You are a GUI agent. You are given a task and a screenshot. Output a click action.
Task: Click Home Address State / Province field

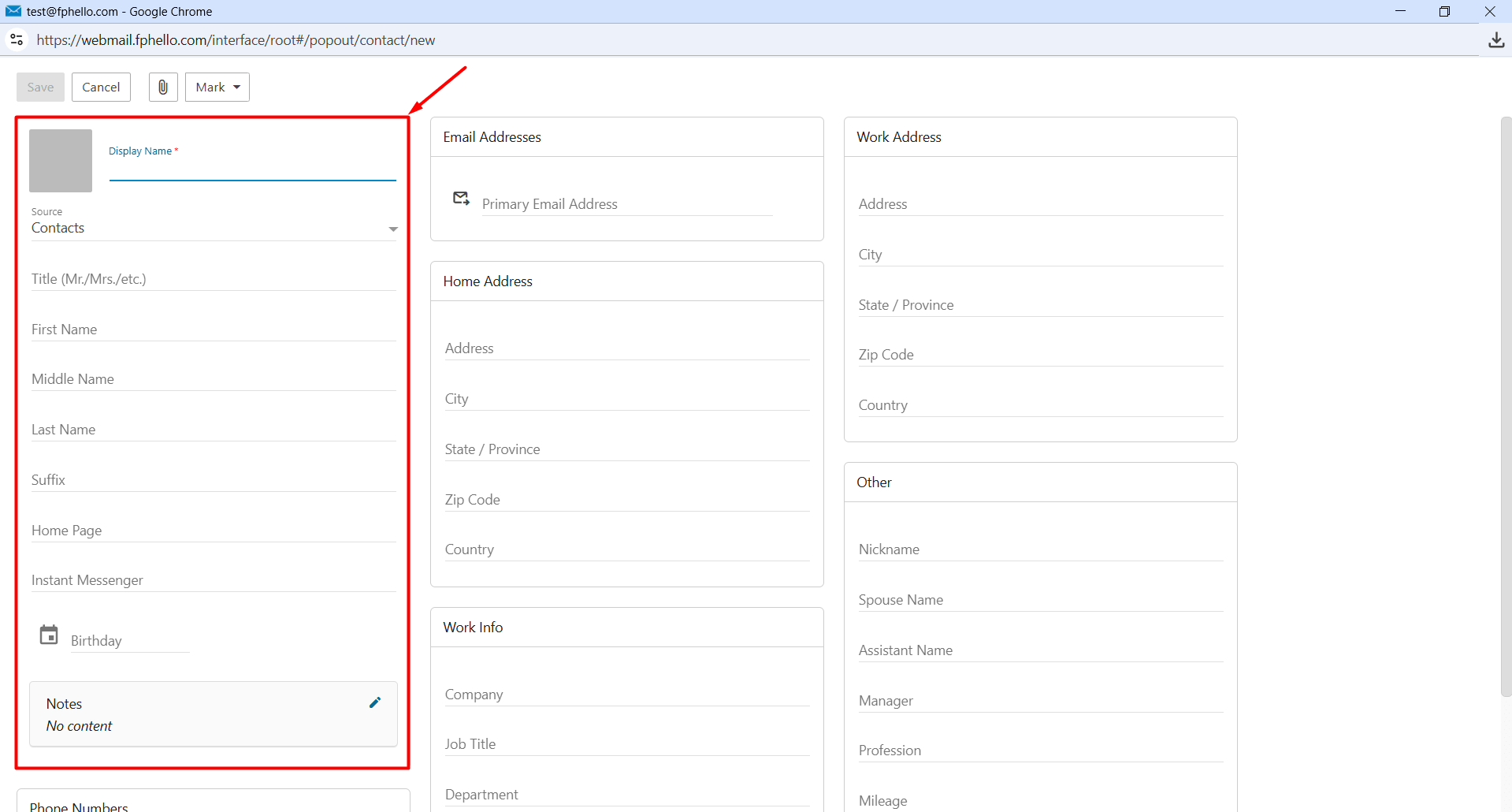coord(627,449)
